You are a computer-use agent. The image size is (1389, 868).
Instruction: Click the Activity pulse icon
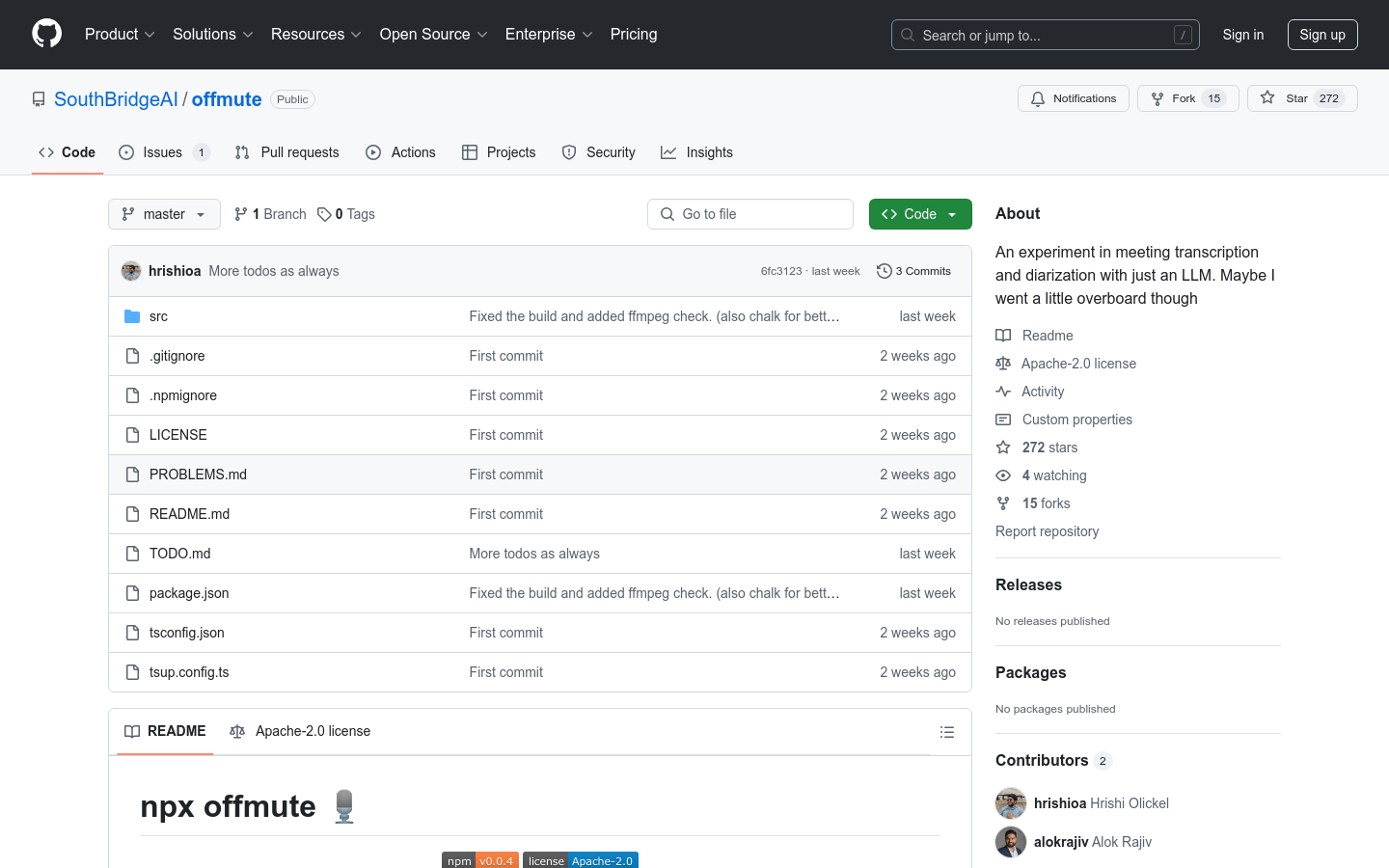click(1003, 392)
